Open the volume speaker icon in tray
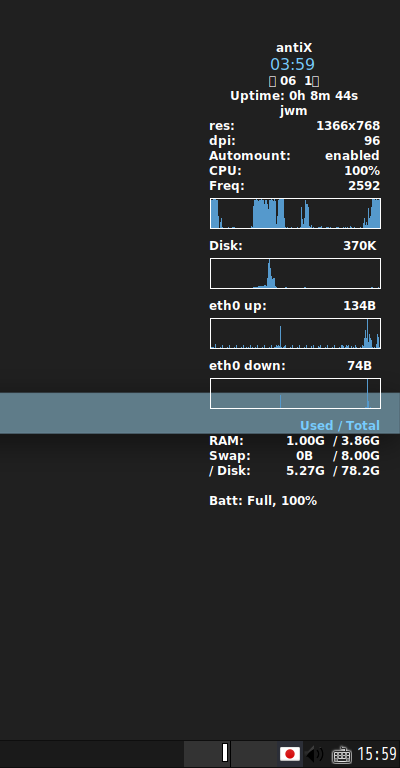 click(314, 753)
